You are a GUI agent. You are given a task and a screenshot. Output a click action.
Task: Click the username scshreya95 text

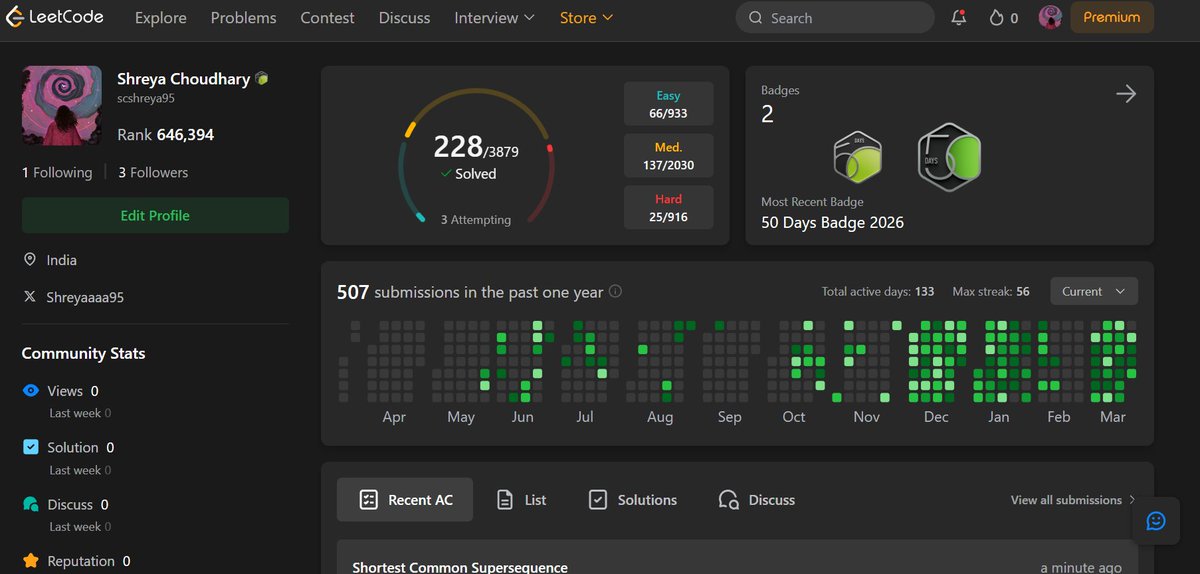146,99
